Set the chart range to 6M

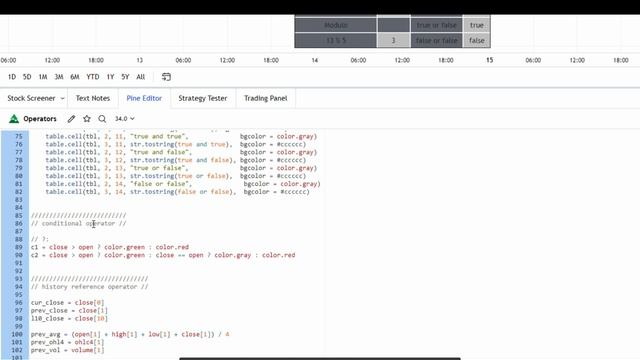75,77
